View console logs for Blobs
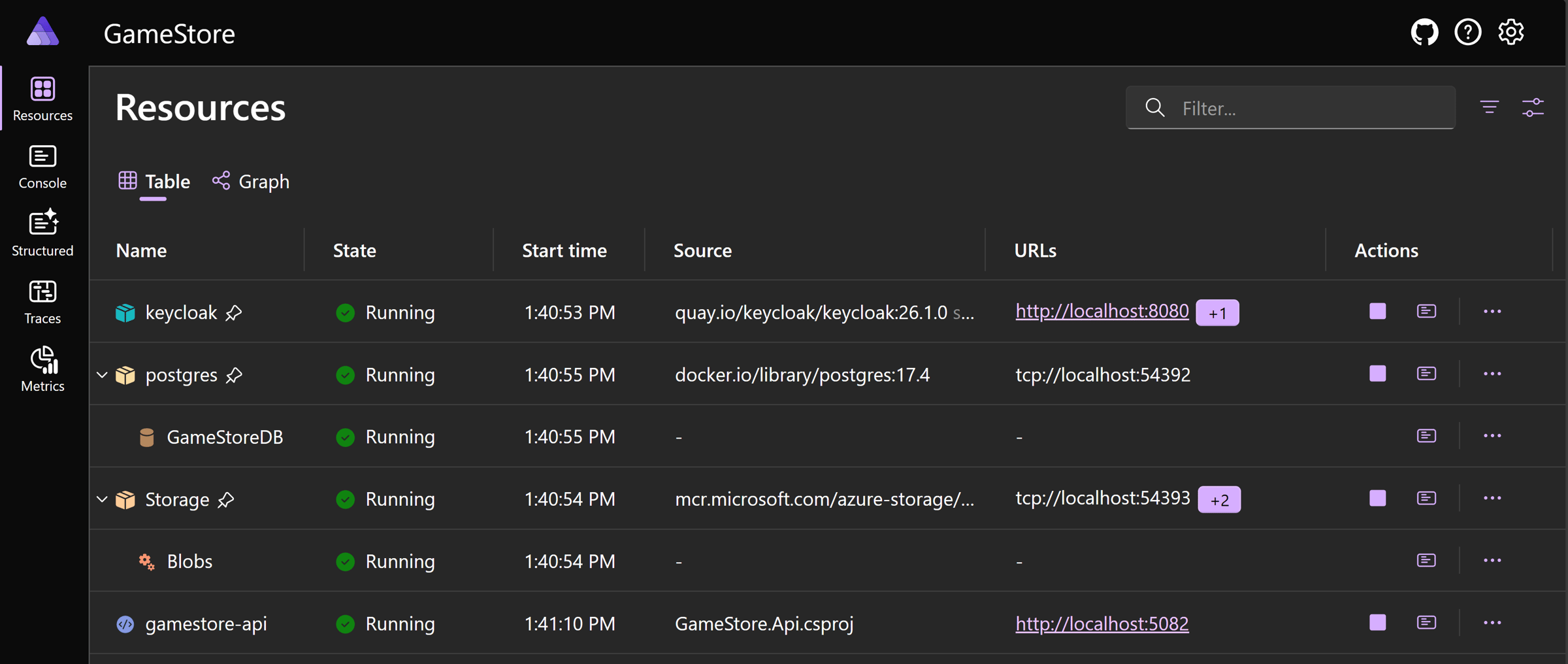This screenshot has height=664, width=1568. click(1426, 561)
